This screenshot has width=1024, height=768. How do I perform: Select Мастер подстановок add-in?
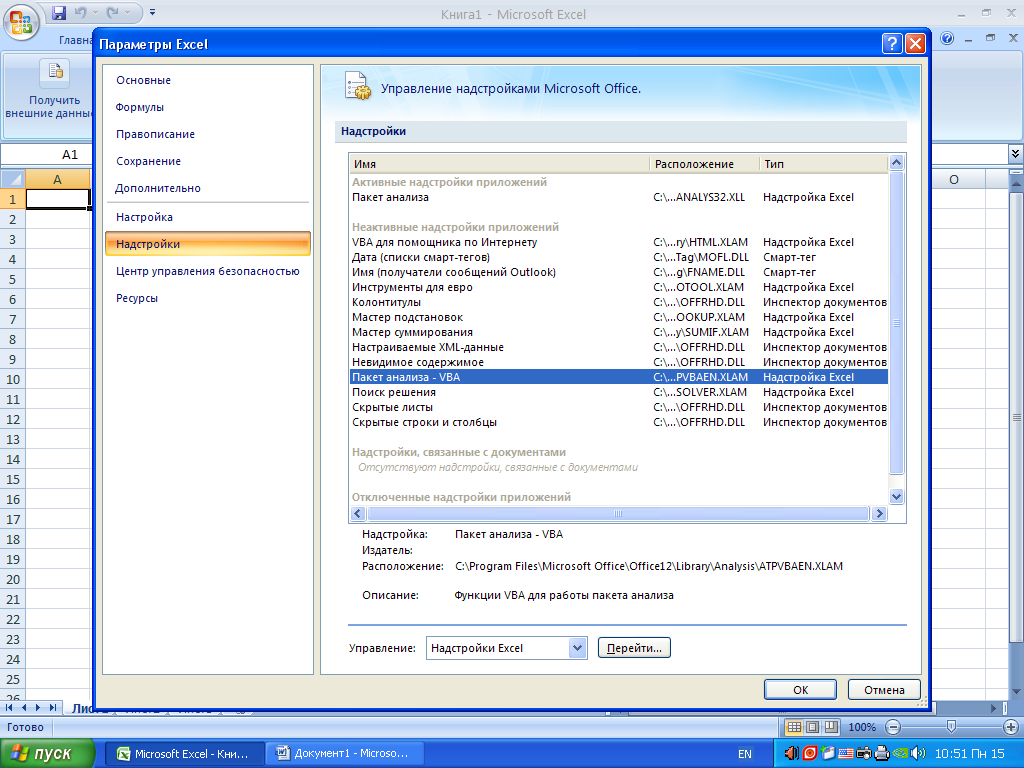point(618,317)
